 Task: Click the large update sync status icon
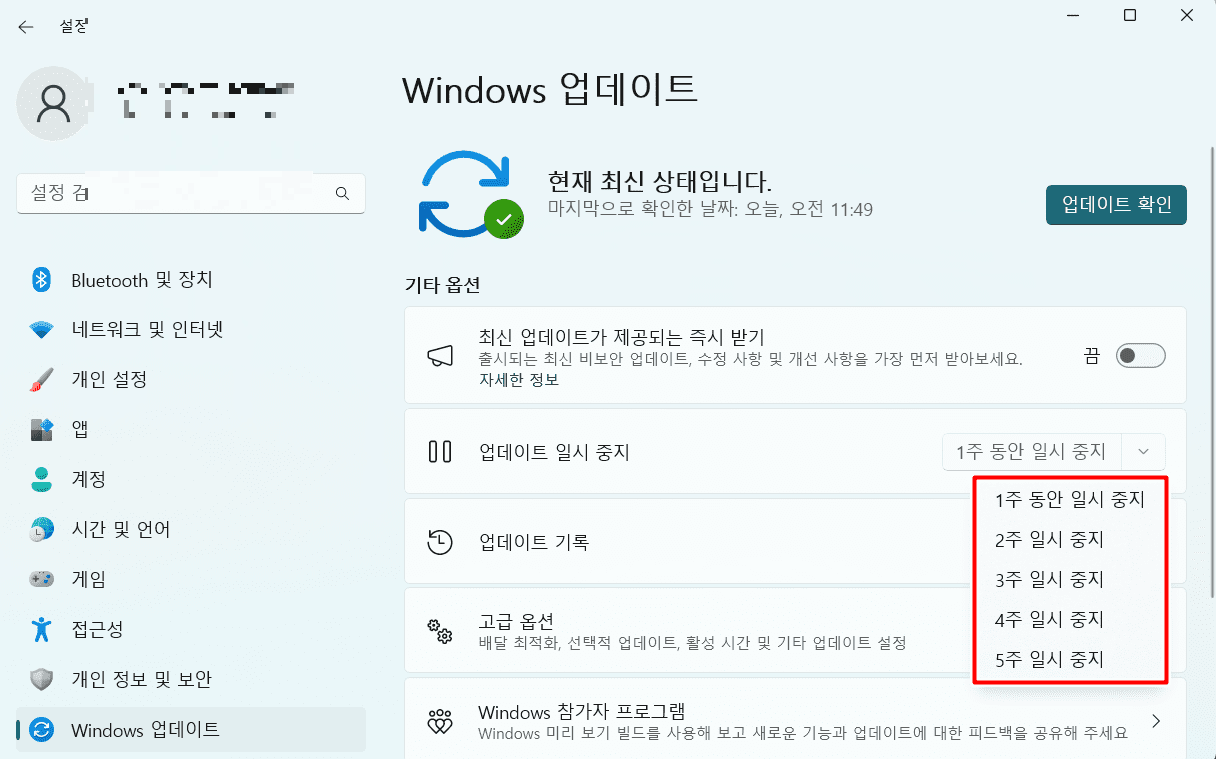point(470,195)
